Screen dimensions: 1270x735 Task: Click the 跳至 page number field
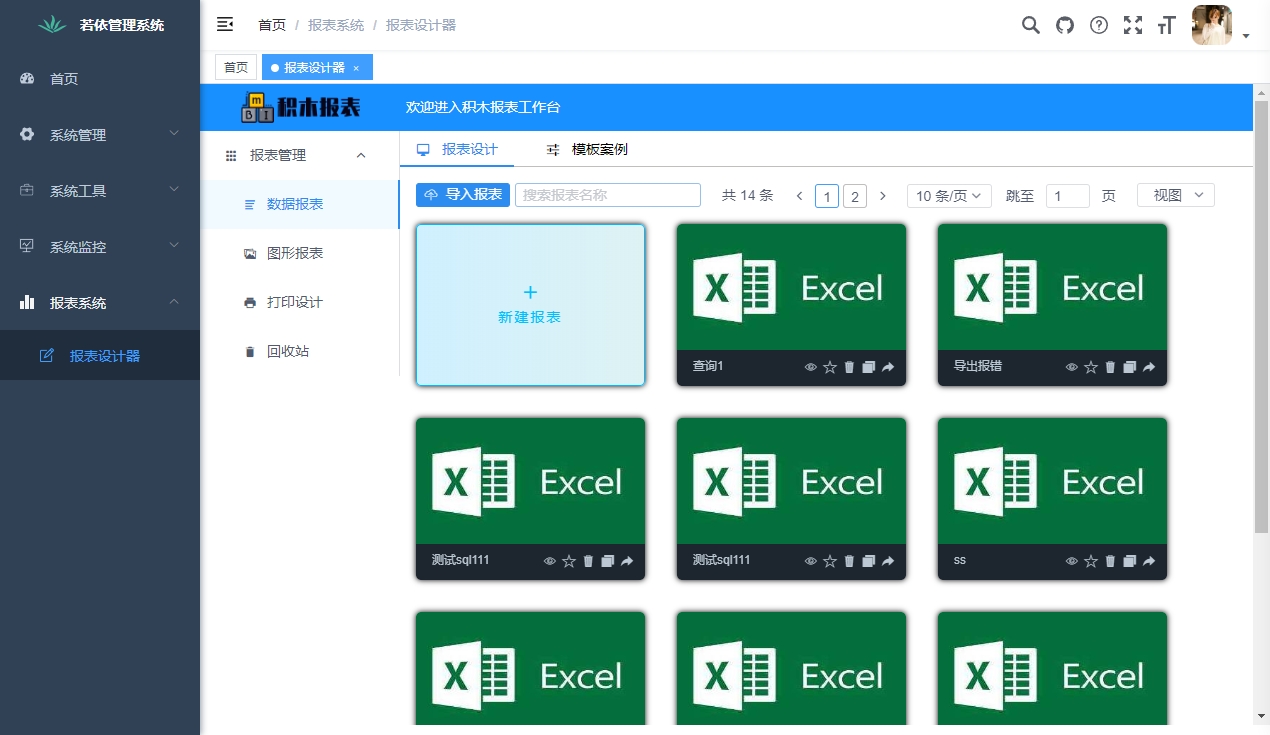(x=1068, y=196)
